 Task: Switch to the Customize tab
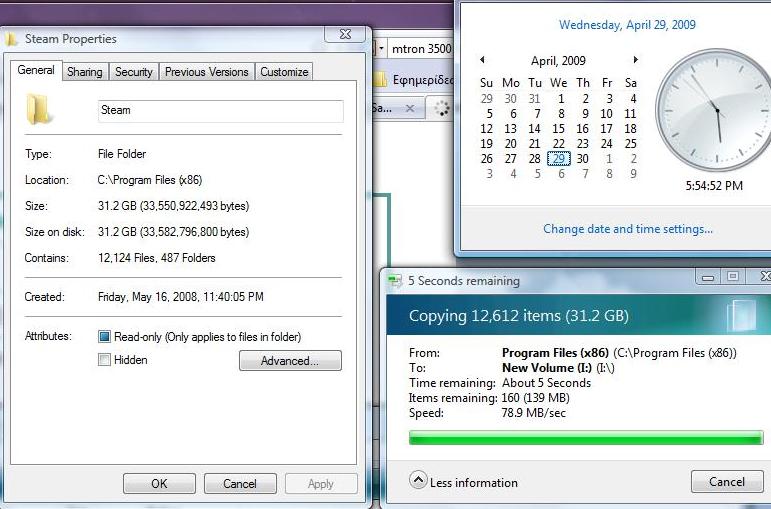[x=284, y=72]
